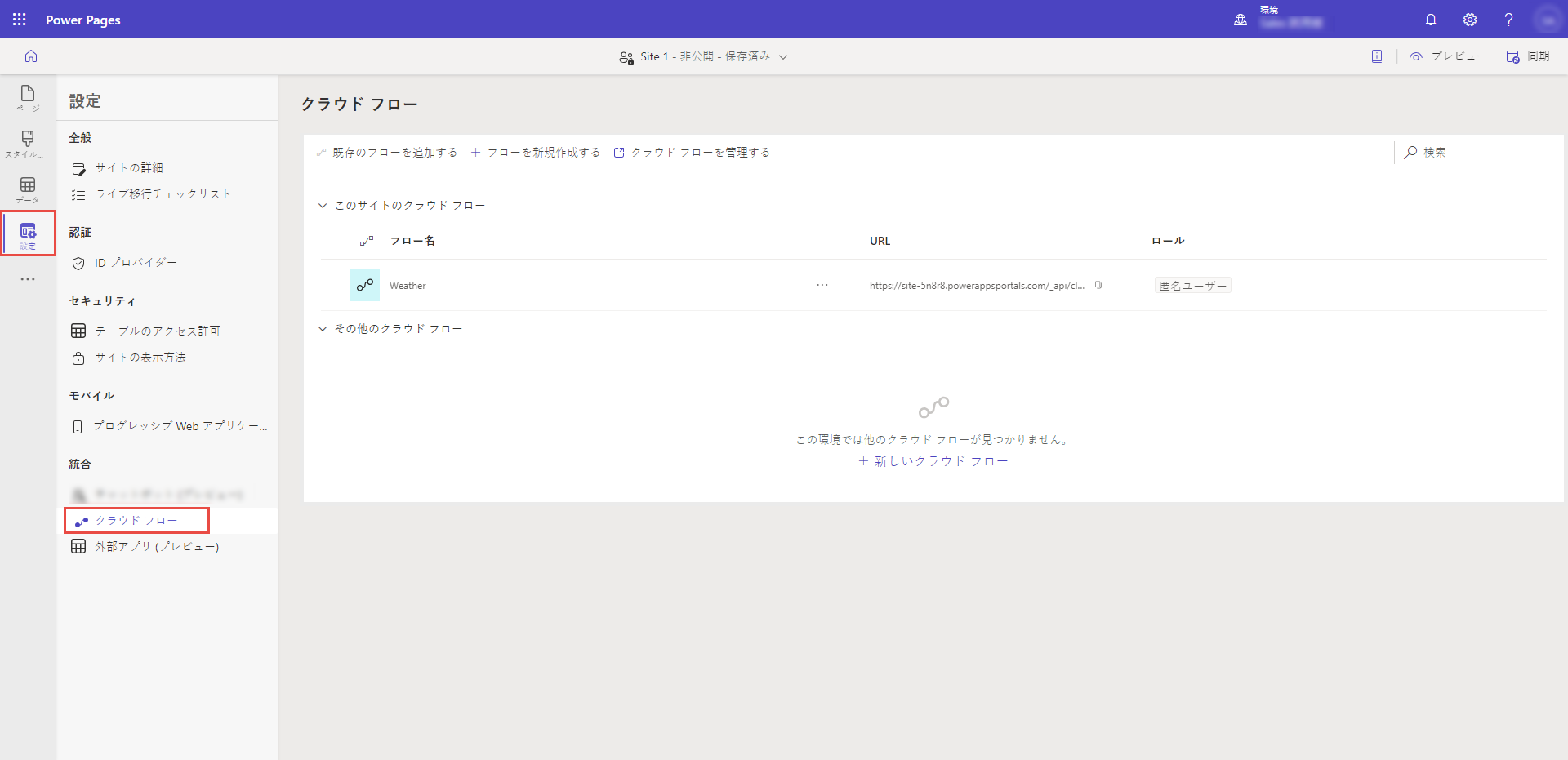
Task: Open the user account avatar
Action: pyautogui.click(x=1548, y=20)
